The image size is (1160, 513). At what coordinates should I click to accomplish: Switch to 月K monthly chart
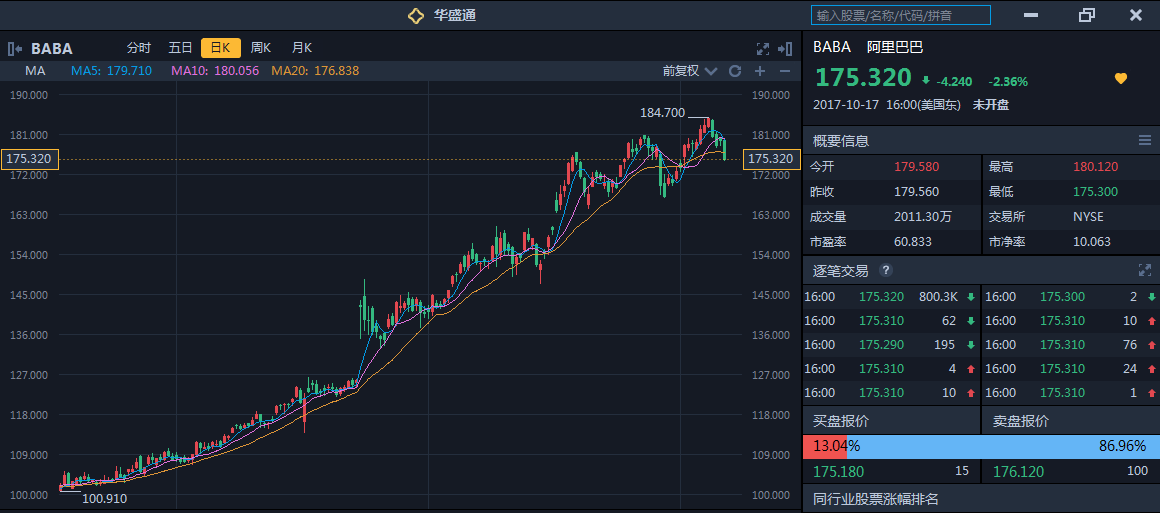[301, 48]
